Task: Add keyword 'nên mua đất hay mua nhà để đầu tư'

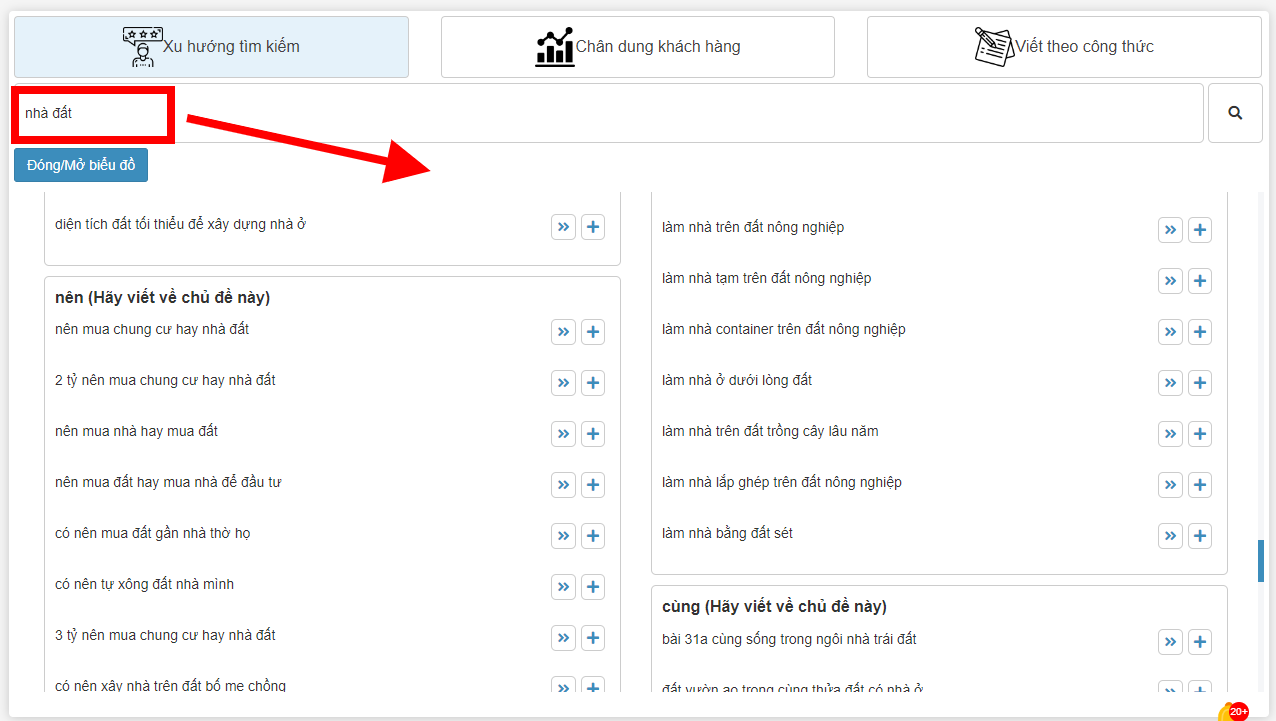Action: click(593, 484)
